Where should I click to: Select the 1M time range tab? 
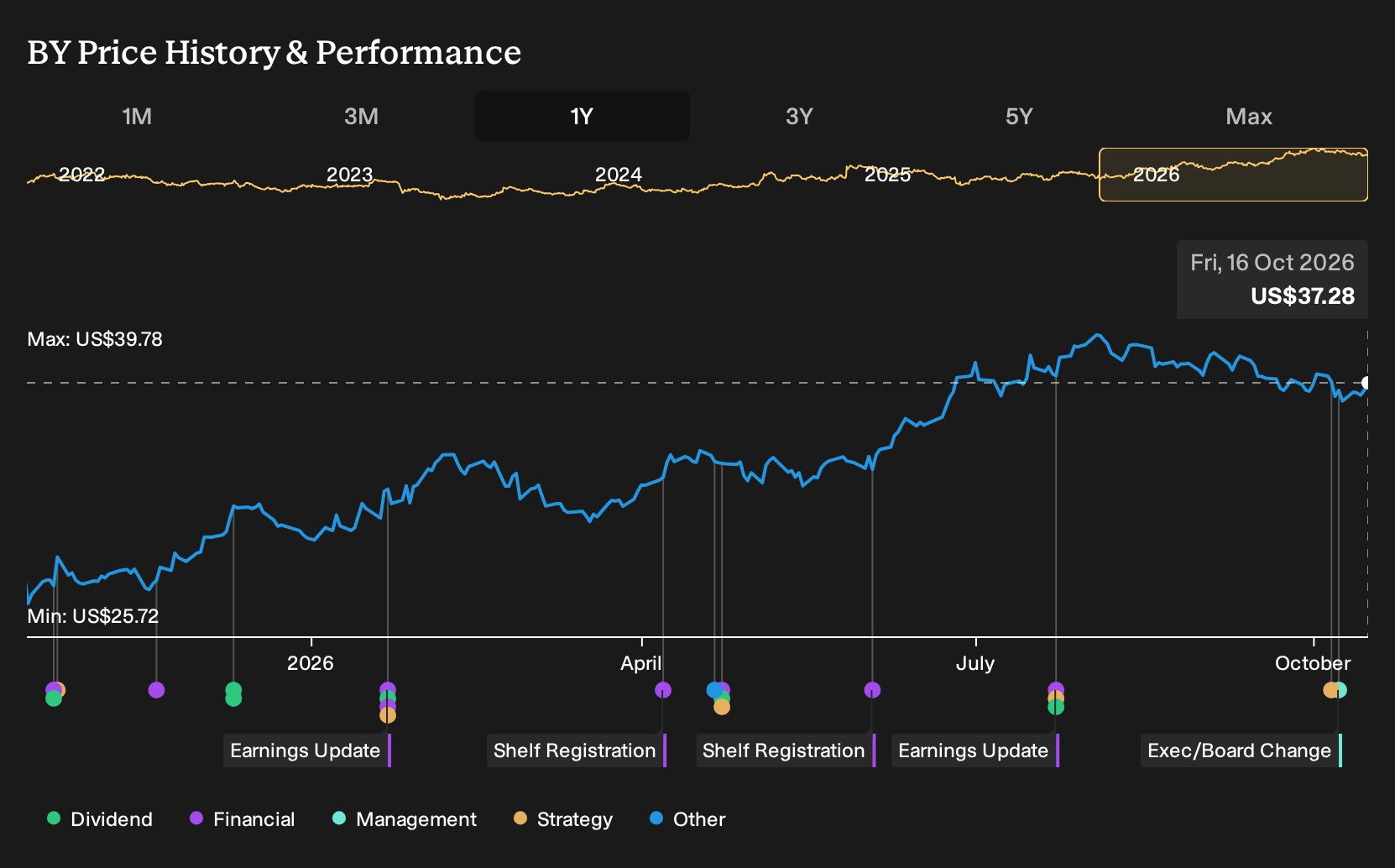tap(137, 116)
